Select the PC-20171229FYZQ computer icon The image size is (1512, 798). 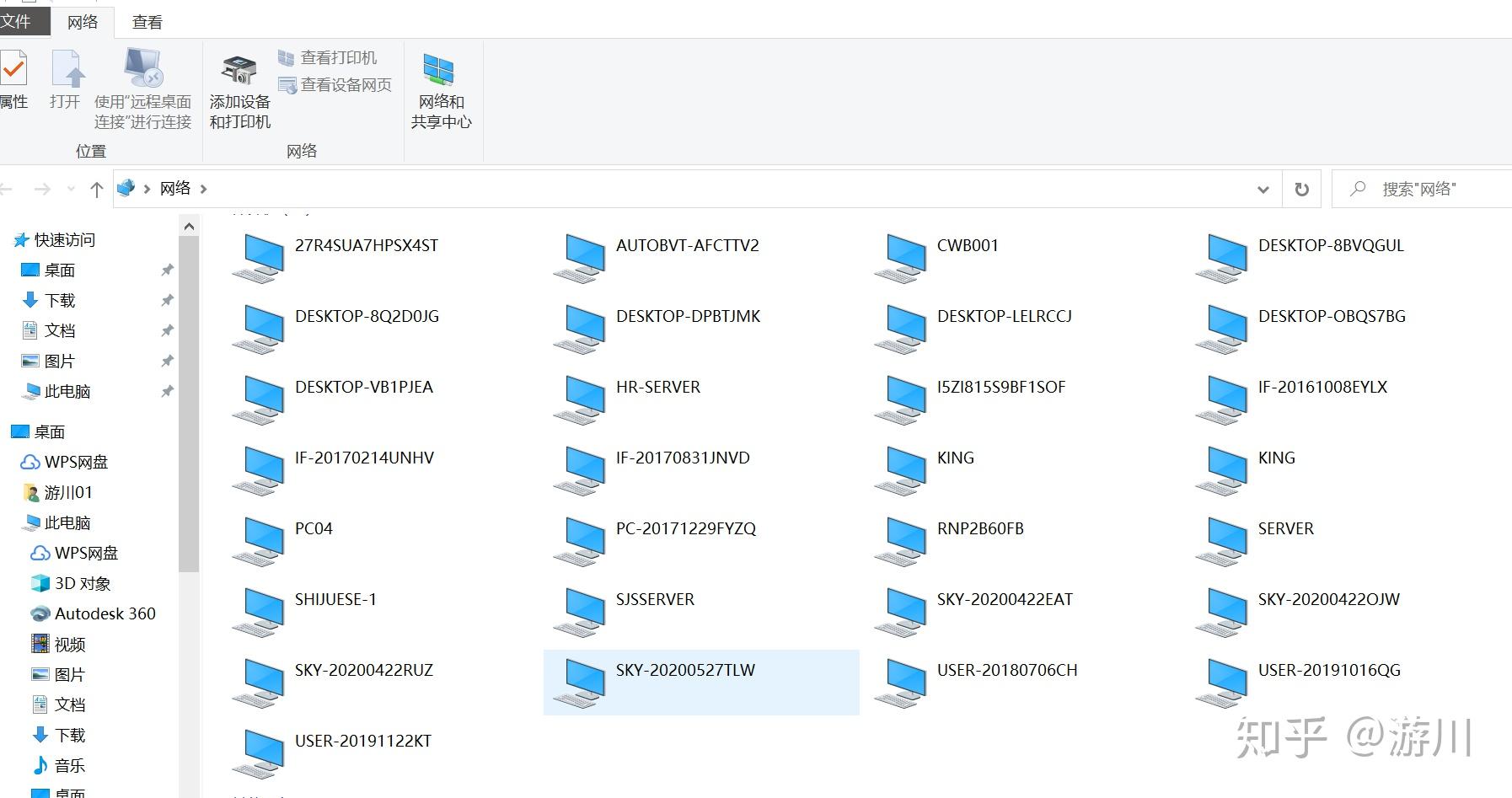tap(580, 540)
